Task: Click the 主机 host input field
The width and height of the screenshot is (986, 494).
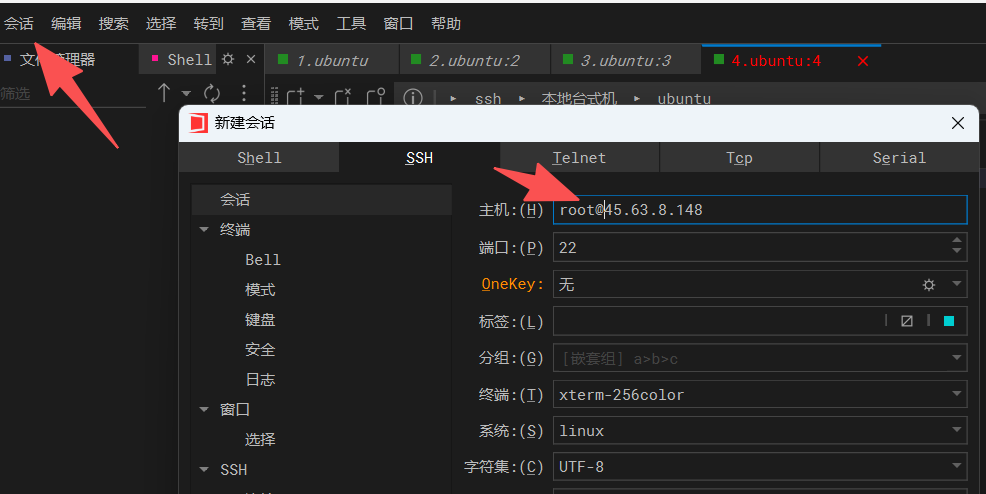Action: pyautogui.click(x=760, y=210)
